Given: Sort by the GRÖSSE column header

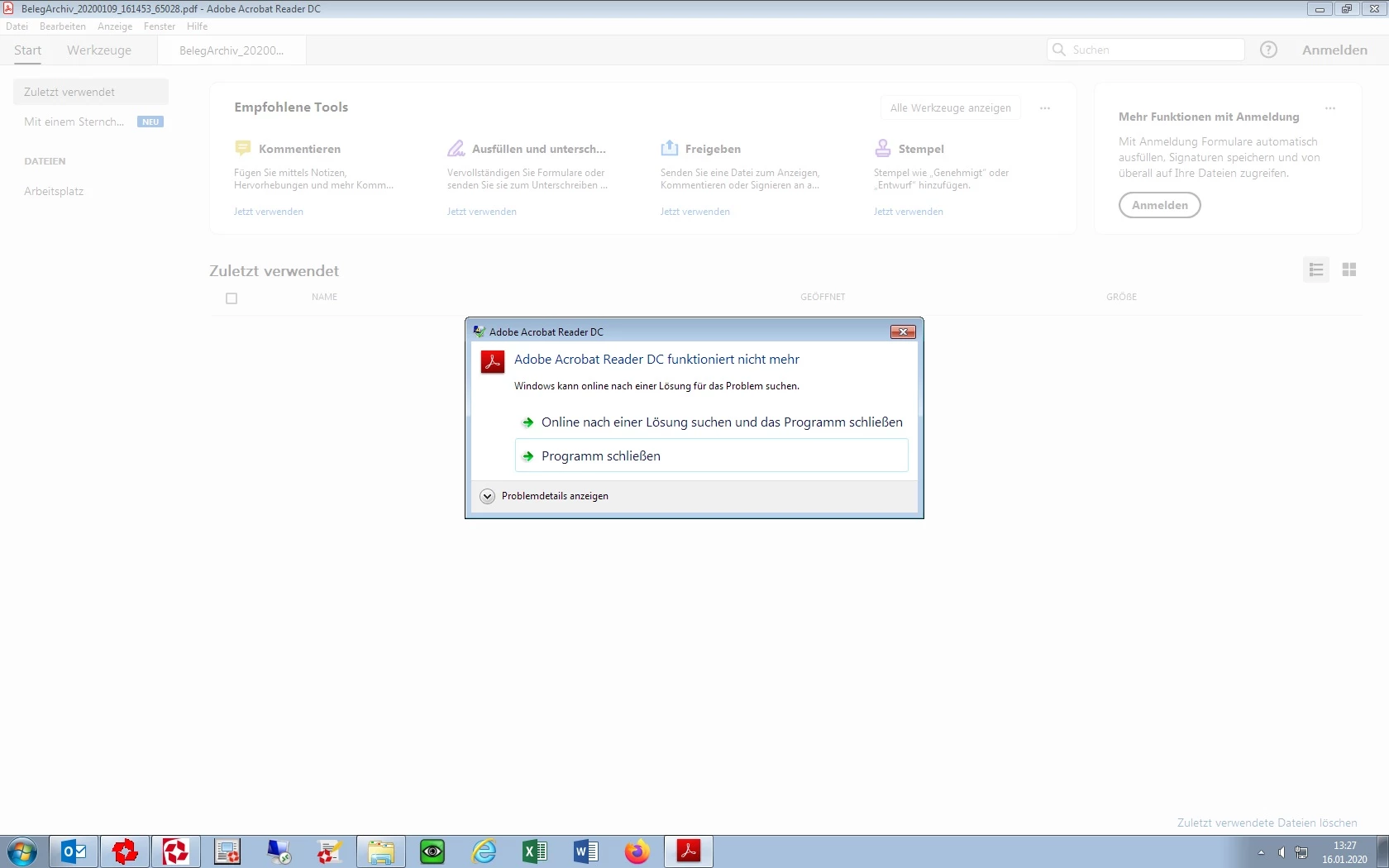Looking at the screenshot, I should [1122, 297].
